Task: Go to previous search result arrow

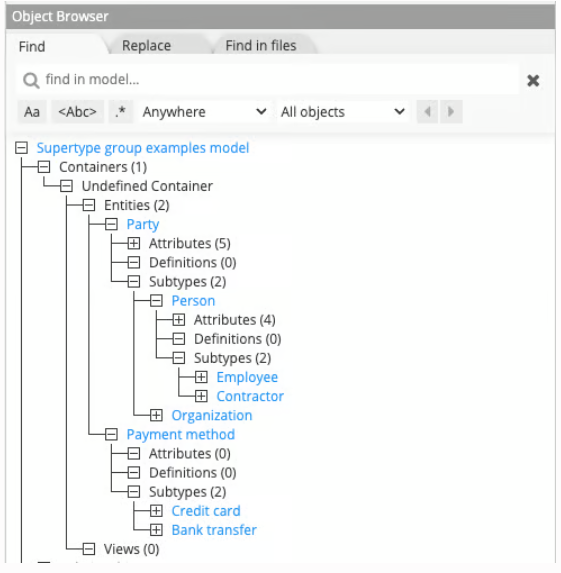Action: 427,111
